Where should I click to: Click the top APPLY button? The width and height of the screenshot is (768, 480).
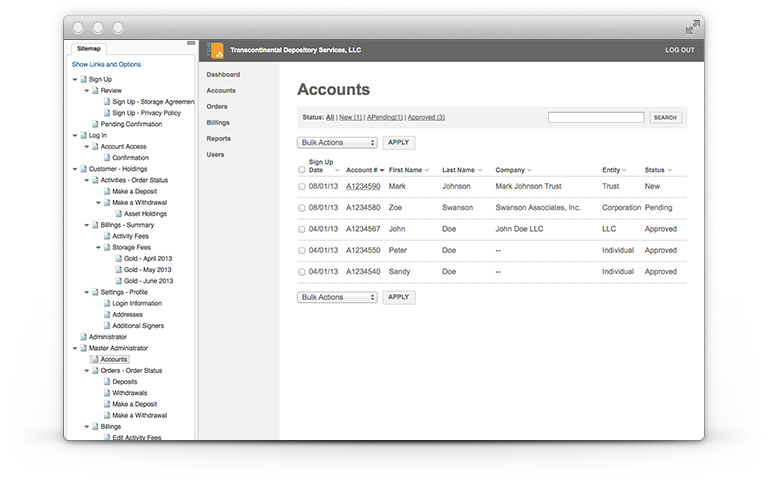(399, 143)
